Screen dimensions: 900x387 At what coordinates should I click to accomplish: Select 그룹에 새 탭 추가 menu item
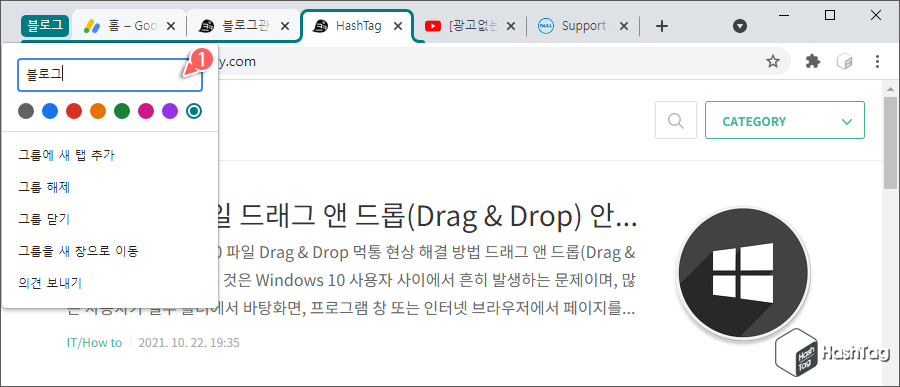click(110, 155)
